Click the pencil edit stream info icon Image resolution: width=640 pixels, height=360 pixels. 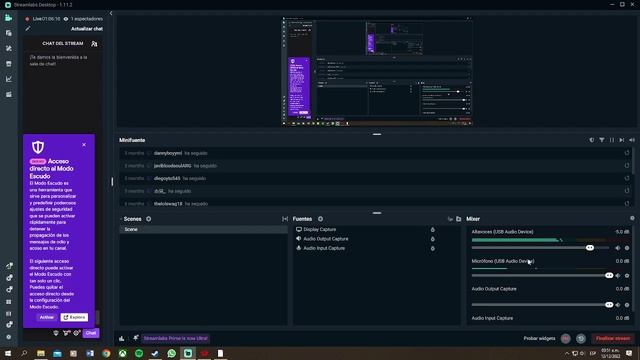coord(27,29)
